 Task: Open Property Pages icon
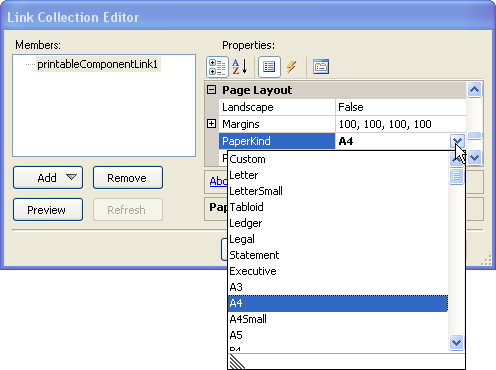coord(321,67)
